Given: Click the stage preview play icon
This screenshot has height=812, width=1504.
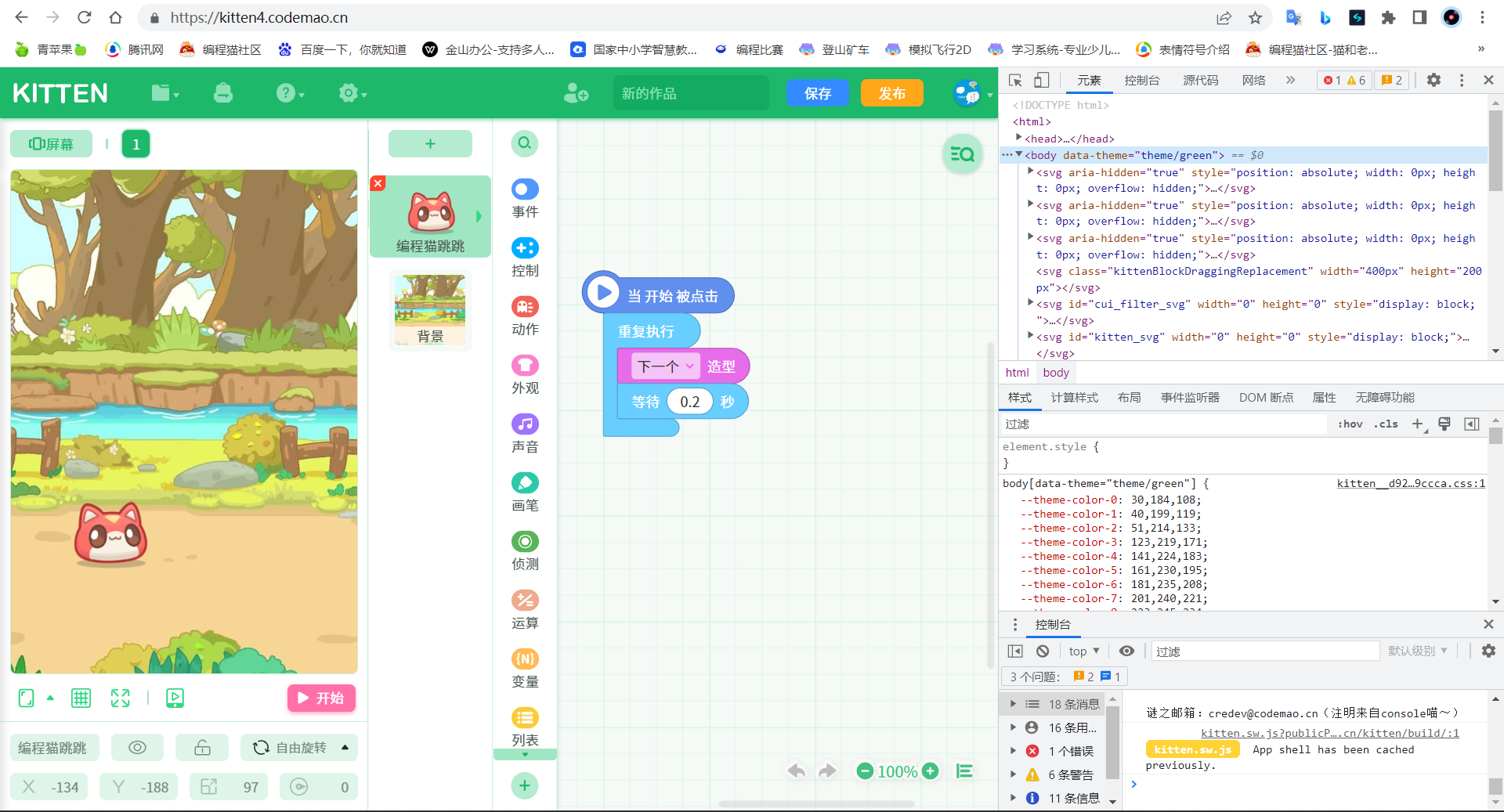Looking at the screenshot, I should [175, 698].
